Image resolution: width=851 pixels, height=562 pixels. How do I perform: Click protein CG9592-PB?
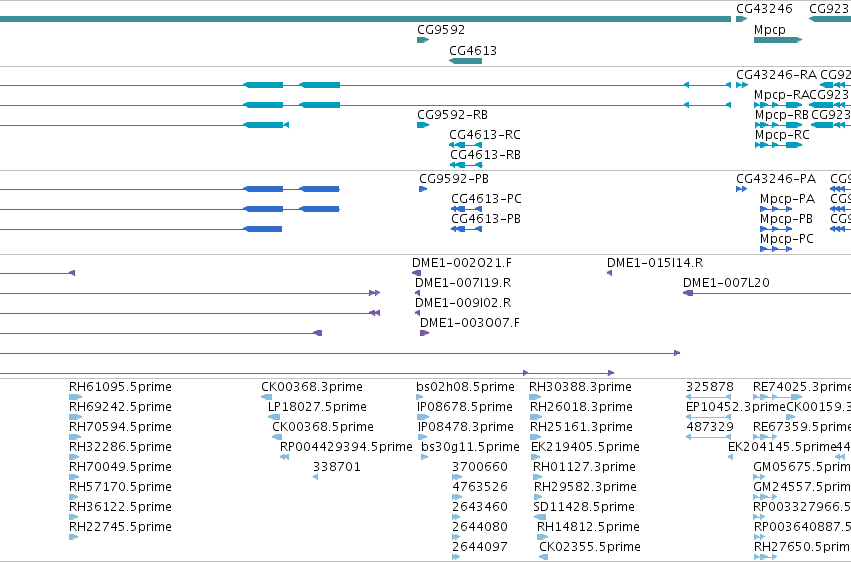454,178
